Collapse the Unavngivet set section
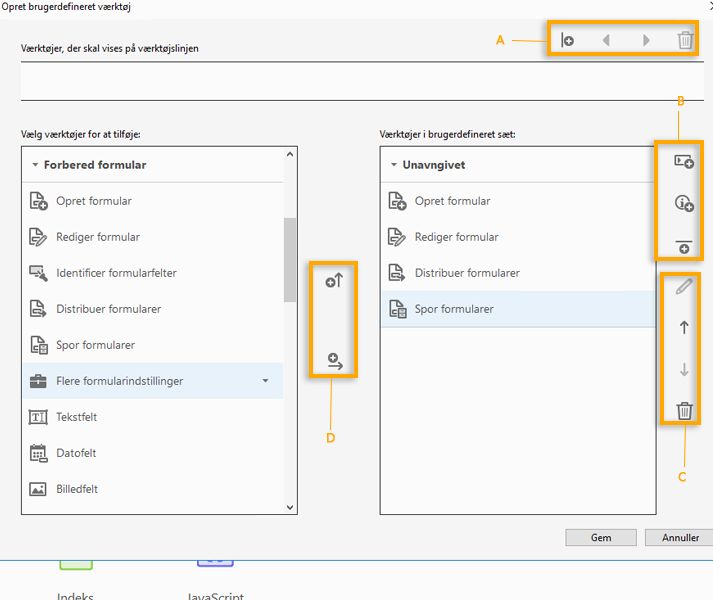Image resolution: width=713 pixels, height=600 pixels. [394, 165]
